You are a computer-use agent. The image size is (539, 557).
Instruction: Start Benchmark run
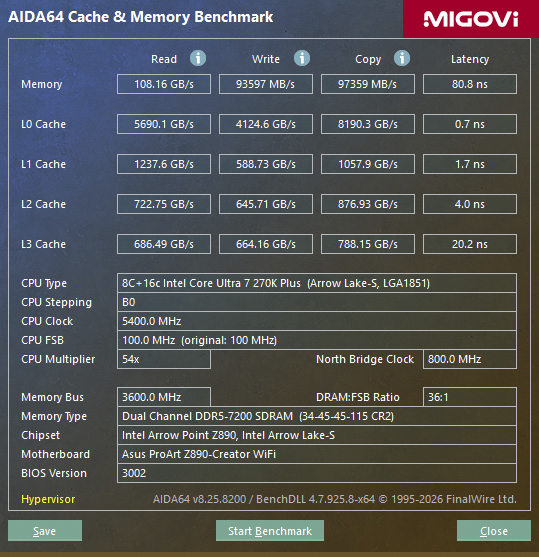270,530
